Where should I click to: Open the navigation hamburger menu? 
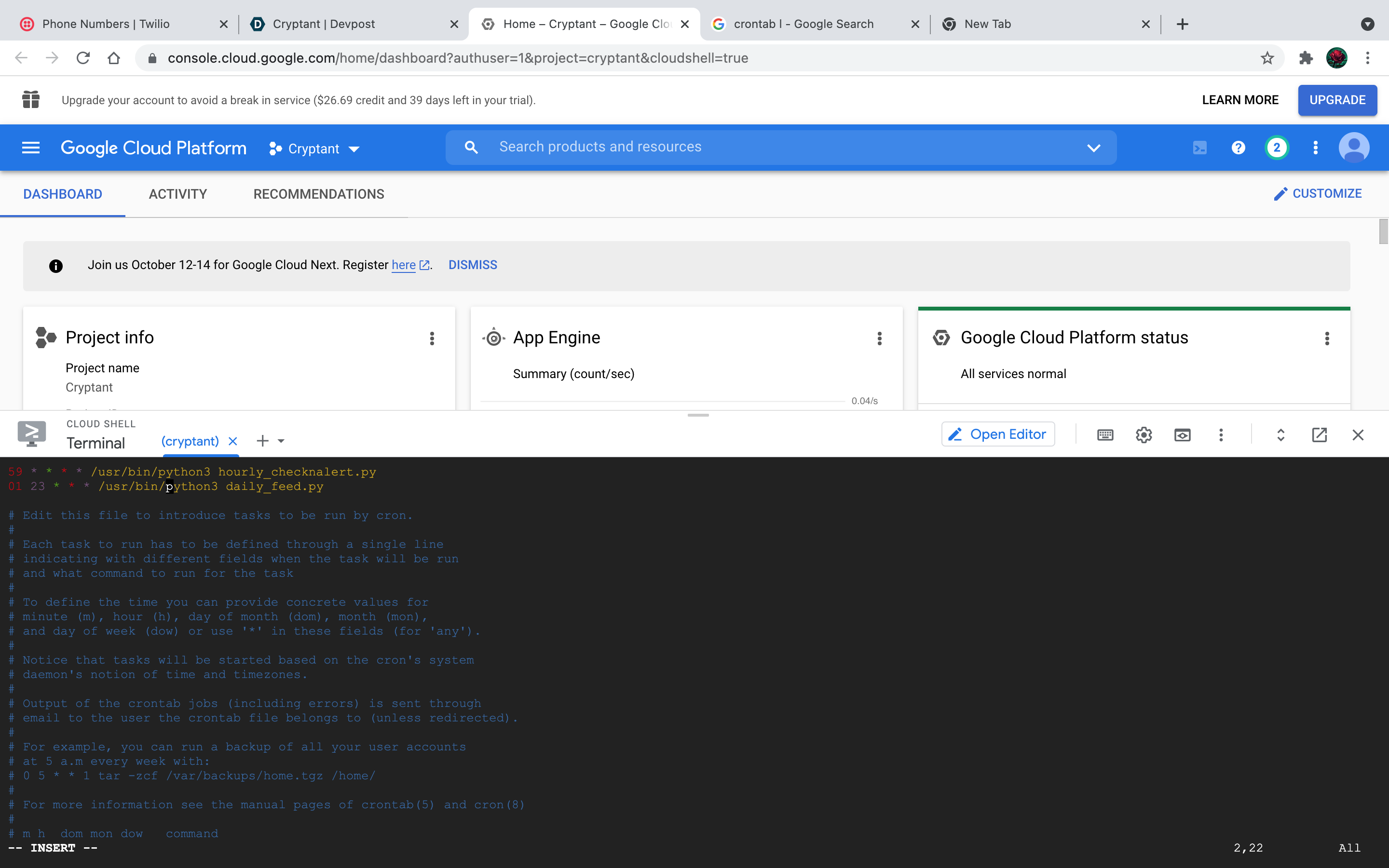point(30,148)
